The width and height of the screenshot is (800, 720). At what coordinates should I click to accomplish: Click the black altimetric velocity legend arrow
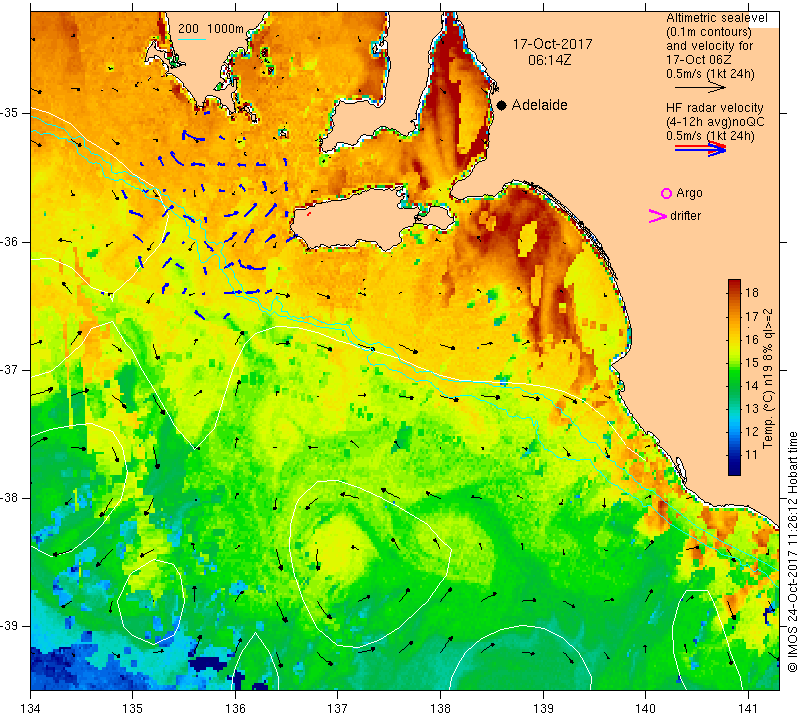tap(700, 88)
